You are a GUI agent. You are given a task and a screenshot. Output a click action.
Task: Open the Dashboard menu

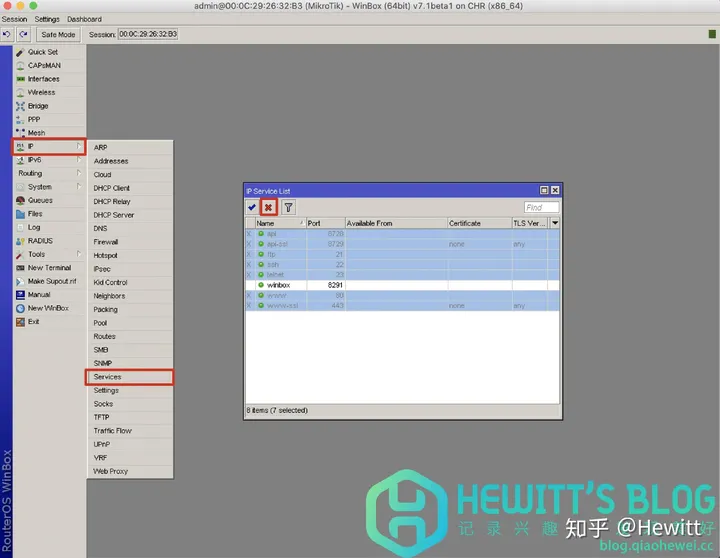click(x=84, y=19)
